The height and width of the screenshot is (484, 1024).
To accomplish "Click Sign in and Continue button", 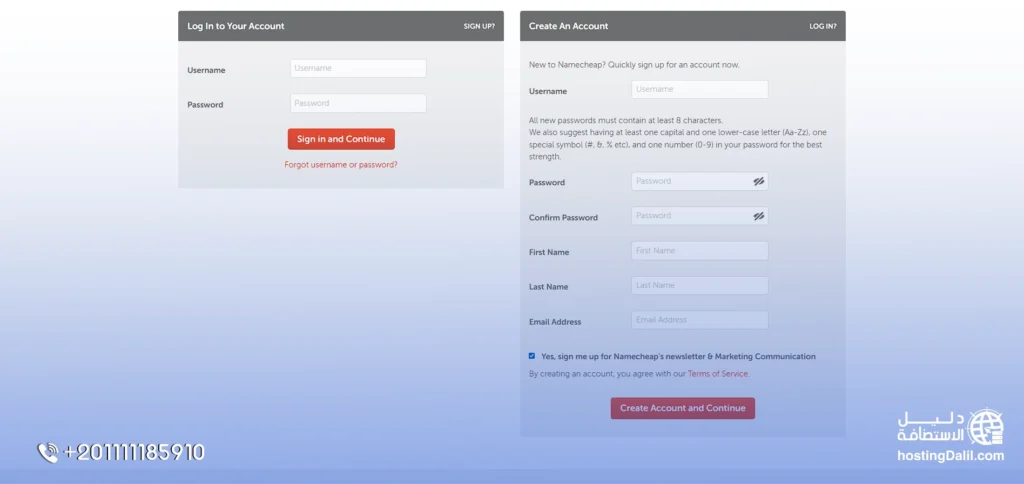I will (x=341, y=139).
